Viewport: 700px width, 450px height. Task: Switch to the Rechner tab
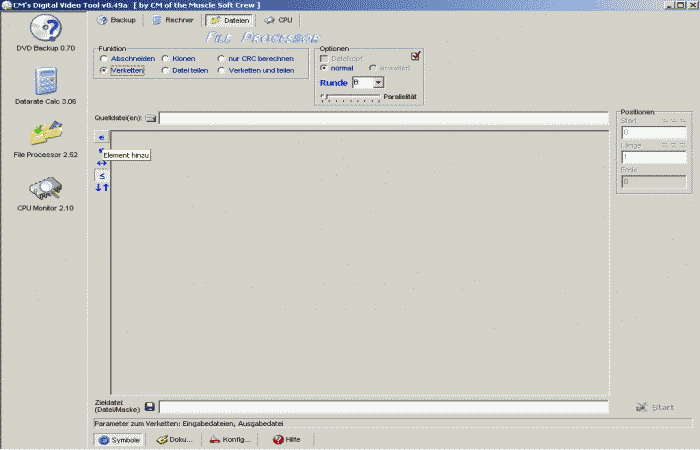(x=173, y=20)
